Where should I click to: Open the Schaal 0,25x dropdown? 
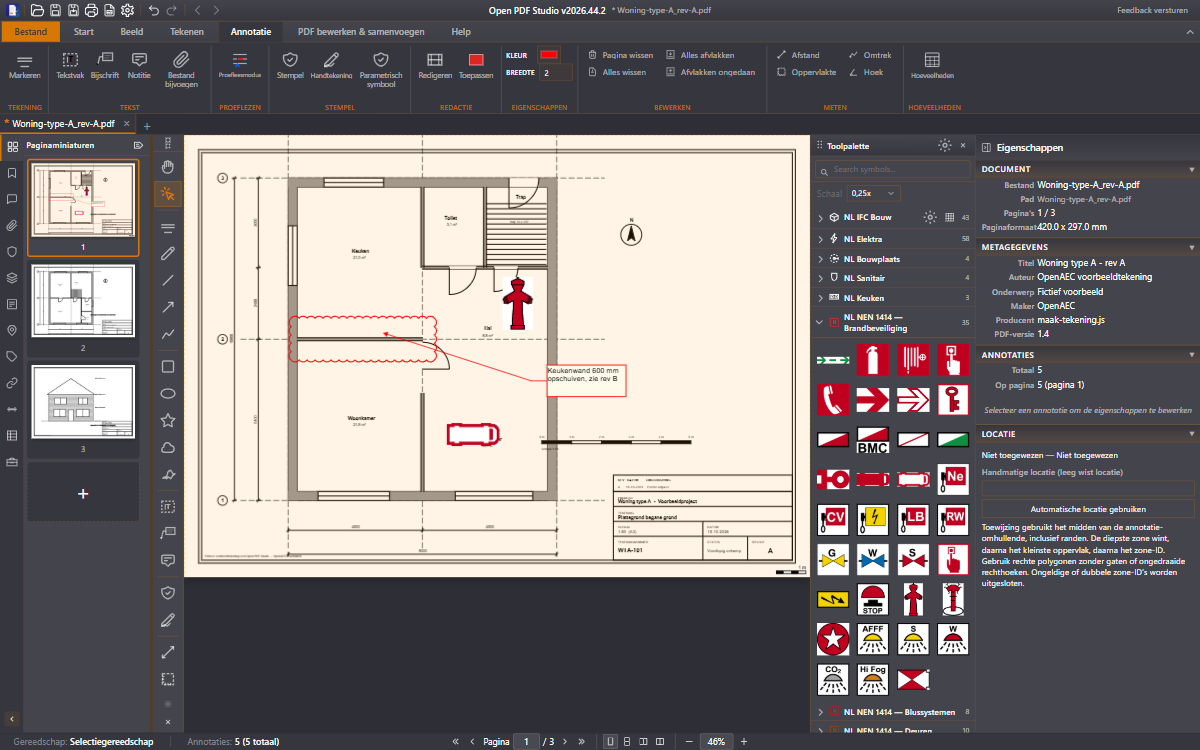click(873, 193)
